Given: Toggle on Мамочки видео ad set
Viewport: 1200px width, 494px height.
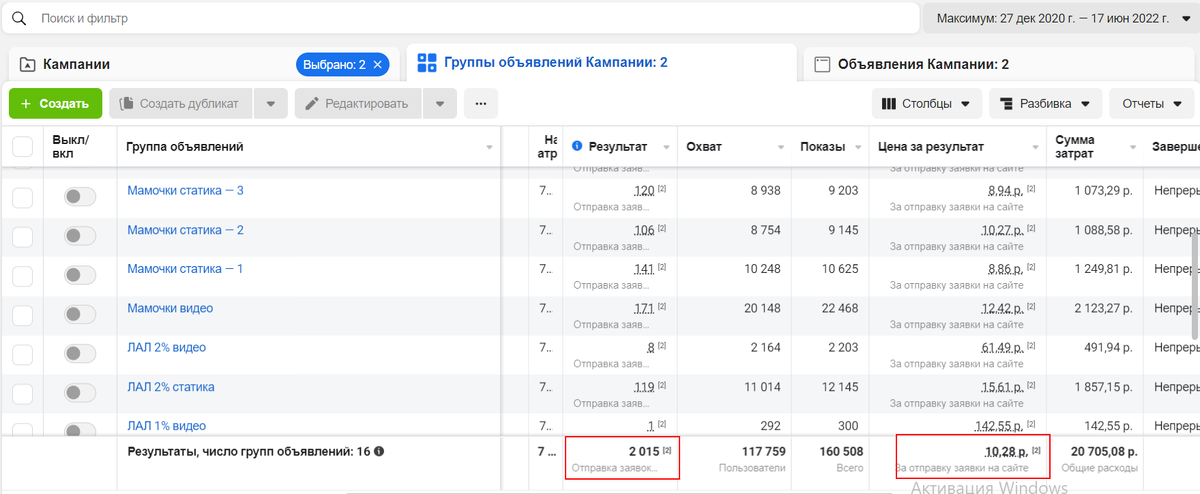Looking at the screenshot, I should click(x=80, y=315).
